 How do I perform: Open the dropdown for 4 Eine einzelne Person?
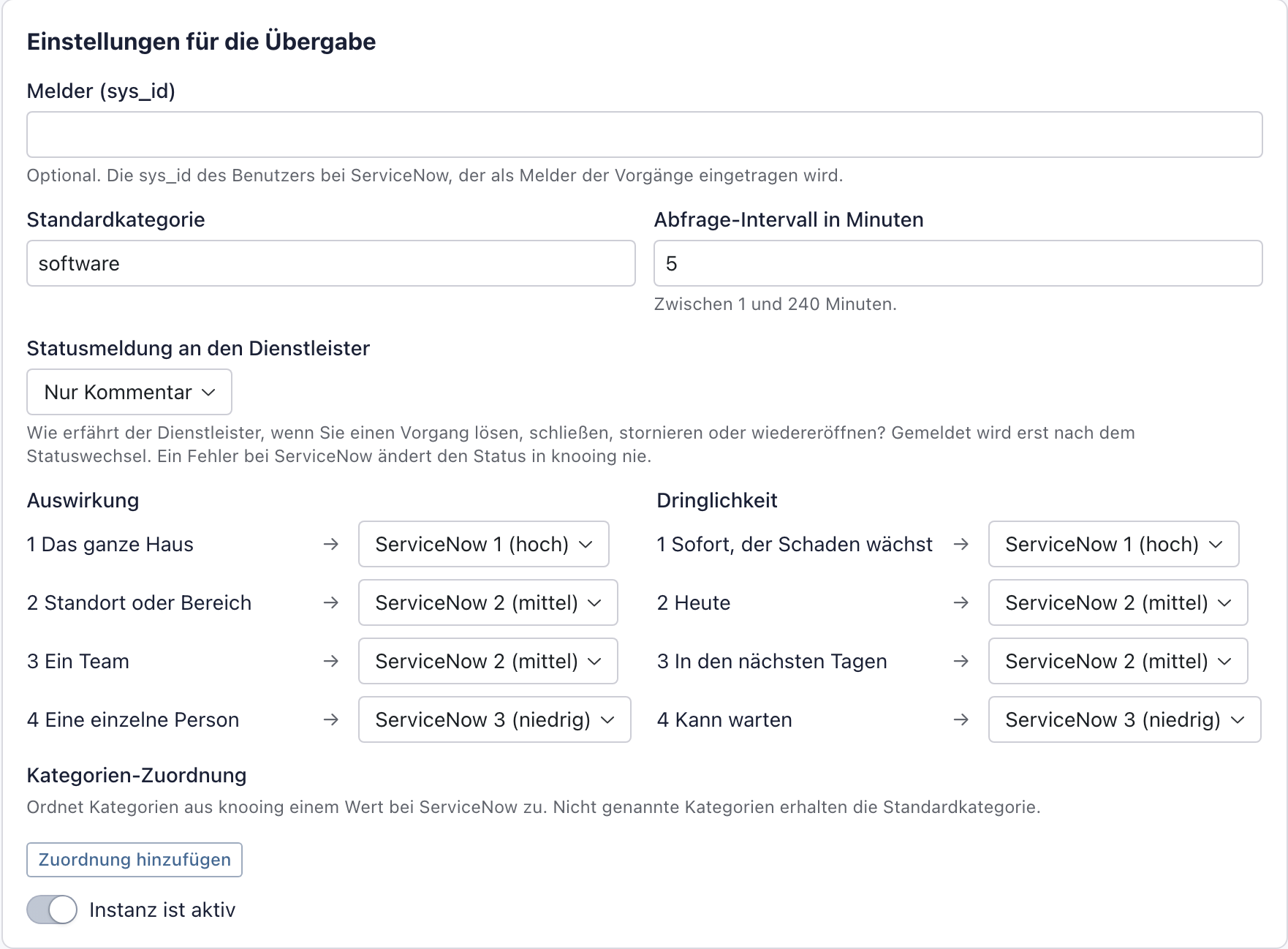point(494,719)
